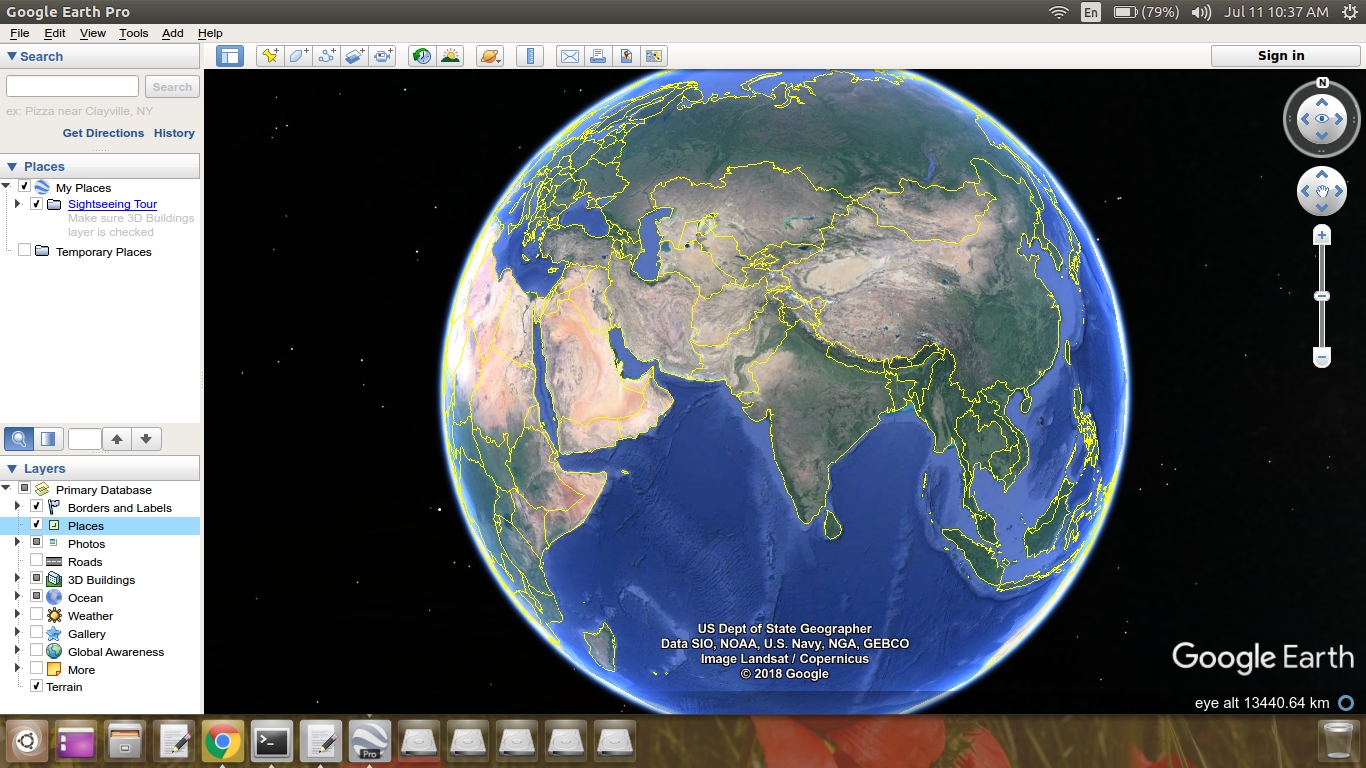Image resolution: width=1366 pixels, height=768 pixels.
Task: Click the plus zoom-in button
Action: (x=1322, y=236)
